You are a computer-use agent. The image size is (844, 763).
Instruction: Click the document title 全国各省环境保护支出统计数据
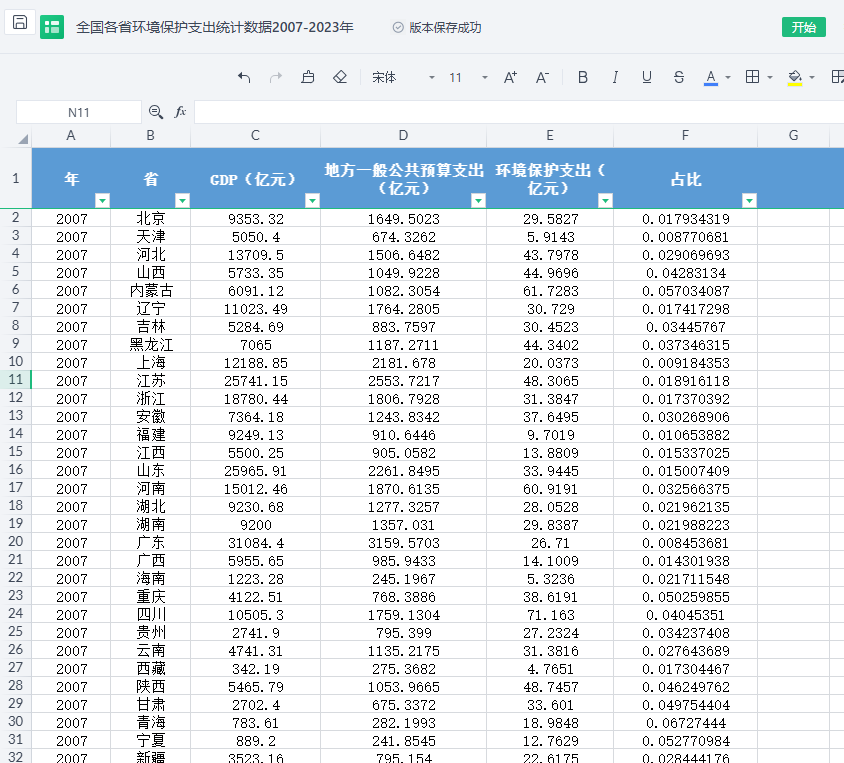point(215,27)
